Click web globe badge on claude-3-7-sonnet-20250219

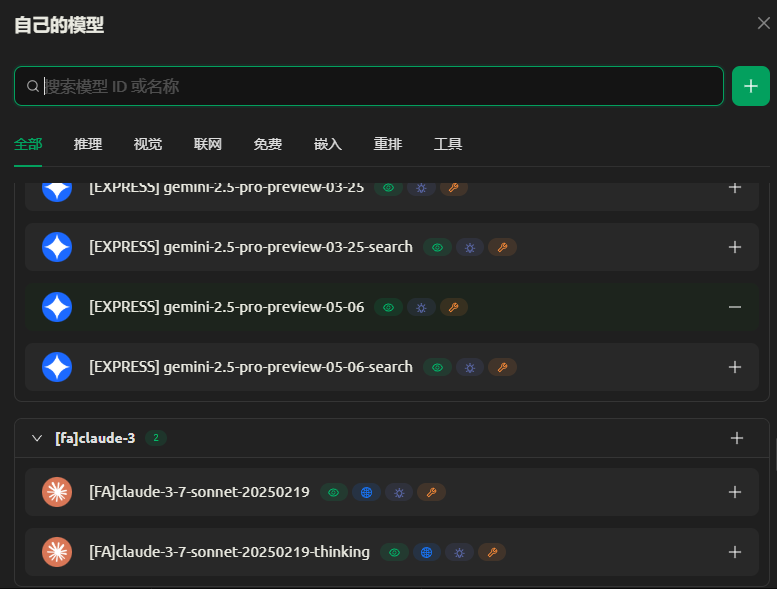tap(366, 492)
